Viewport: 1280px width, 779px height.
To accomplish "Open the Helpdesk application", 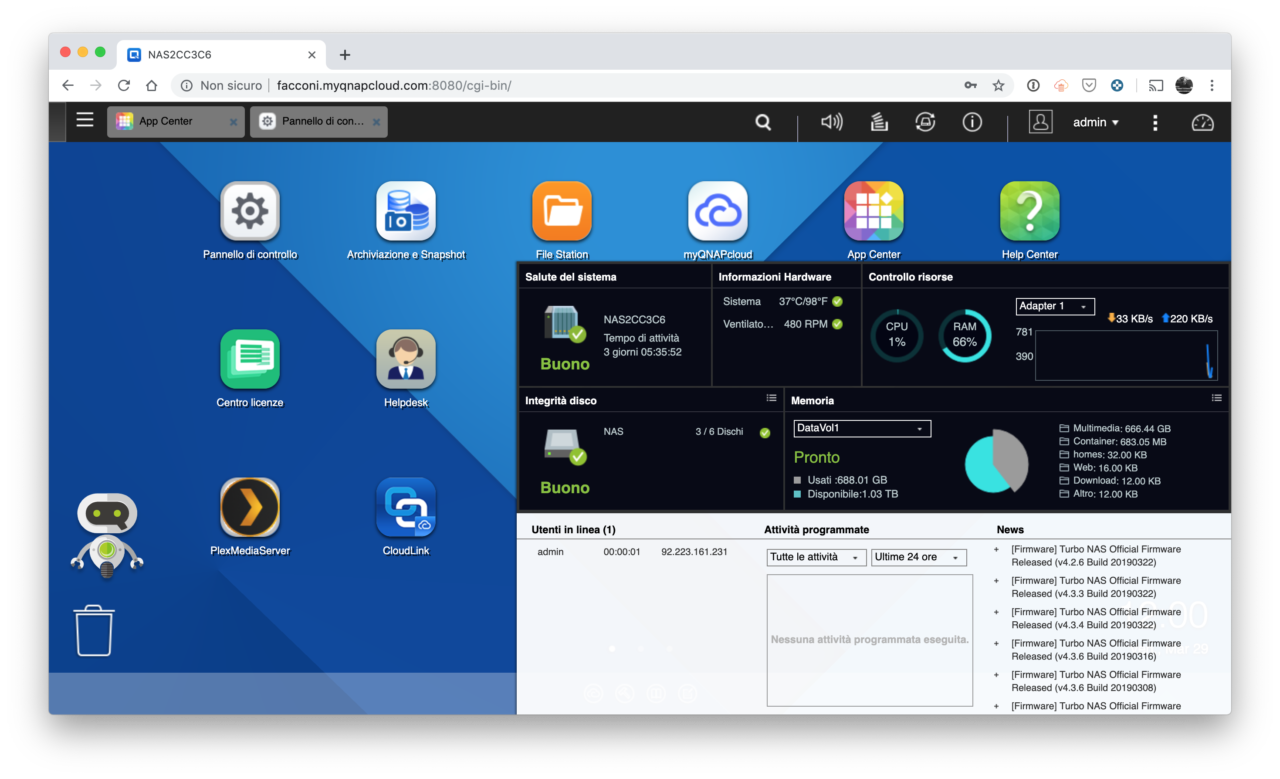I will point(405,358).
